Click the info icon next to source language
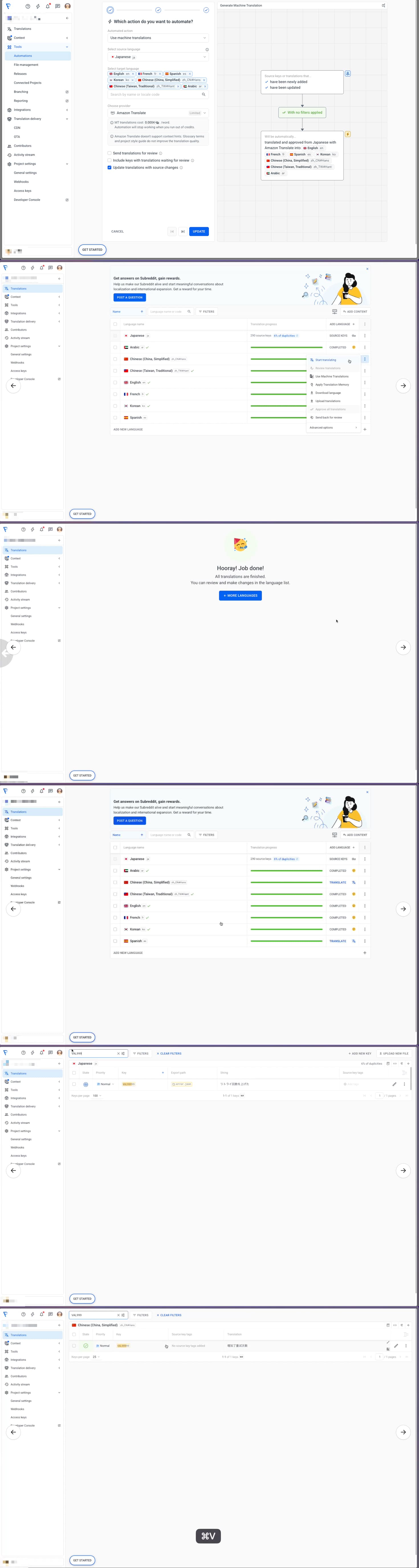The height and width of the screenshot is (1568, 419). coord(207,50)
